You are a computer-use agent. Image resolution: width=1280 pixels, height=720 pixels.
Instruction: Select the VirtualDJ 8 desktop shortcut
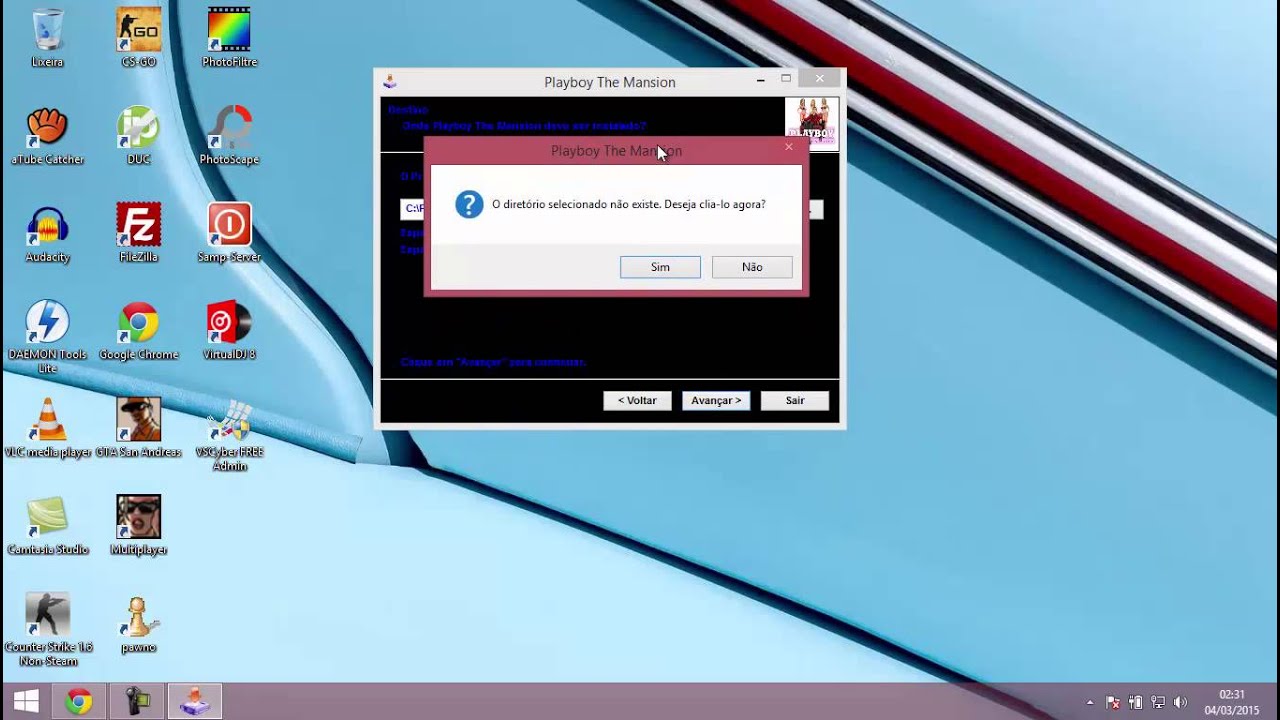(x=229, y=330)
